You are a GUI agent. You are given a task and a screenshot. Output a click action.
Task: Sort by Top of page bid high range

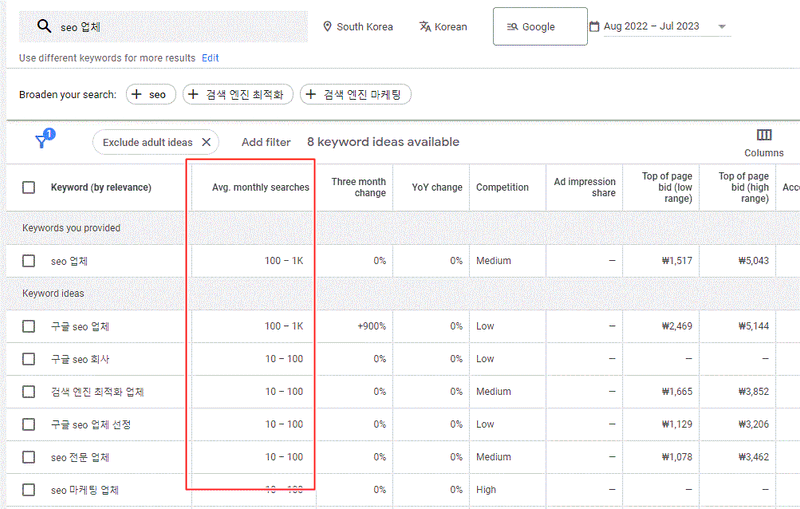[743, 187]
